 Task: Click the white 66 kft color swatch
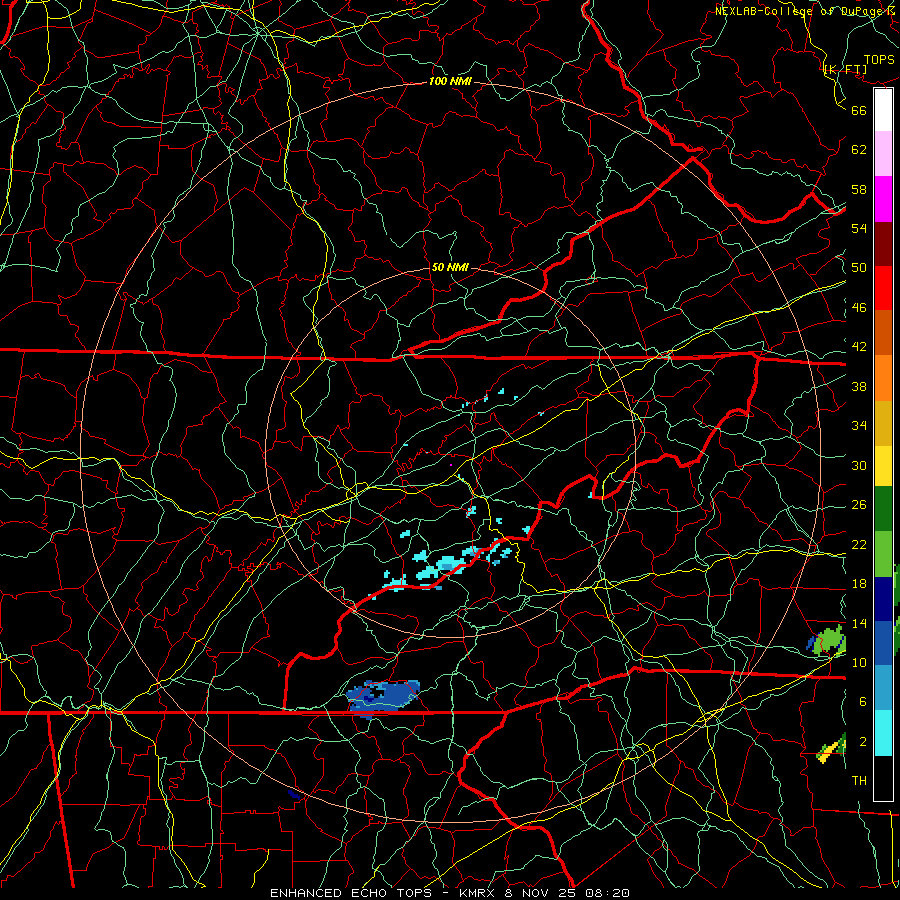(x=883, y=110)
